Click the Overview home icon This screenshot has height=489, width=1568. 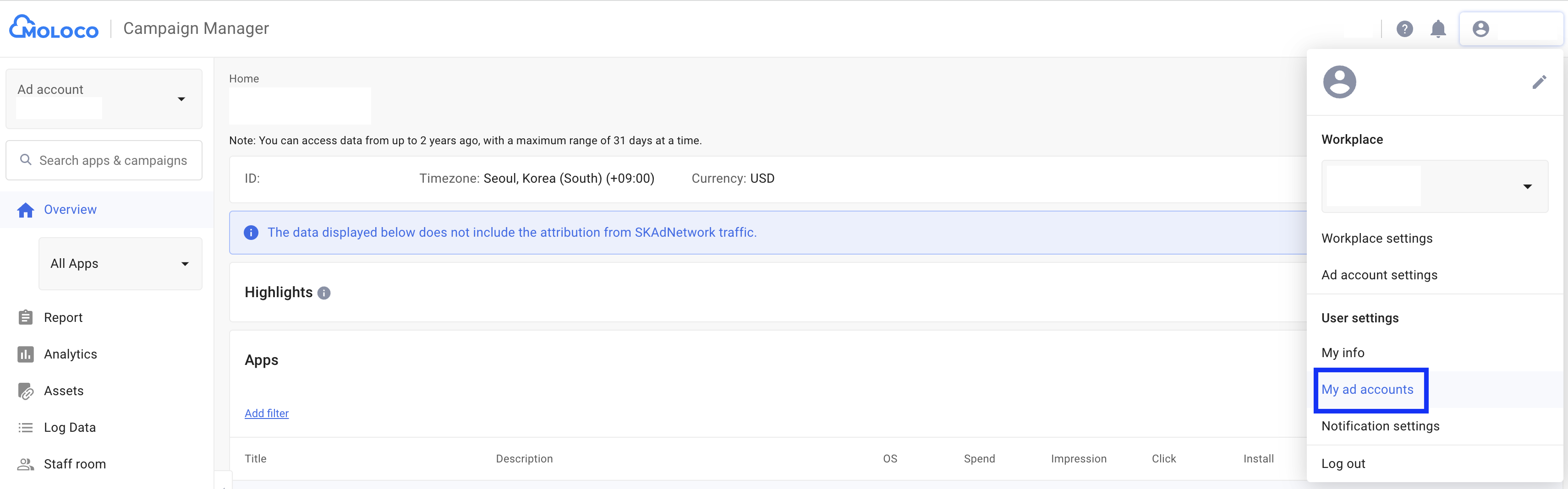[26, 210]
